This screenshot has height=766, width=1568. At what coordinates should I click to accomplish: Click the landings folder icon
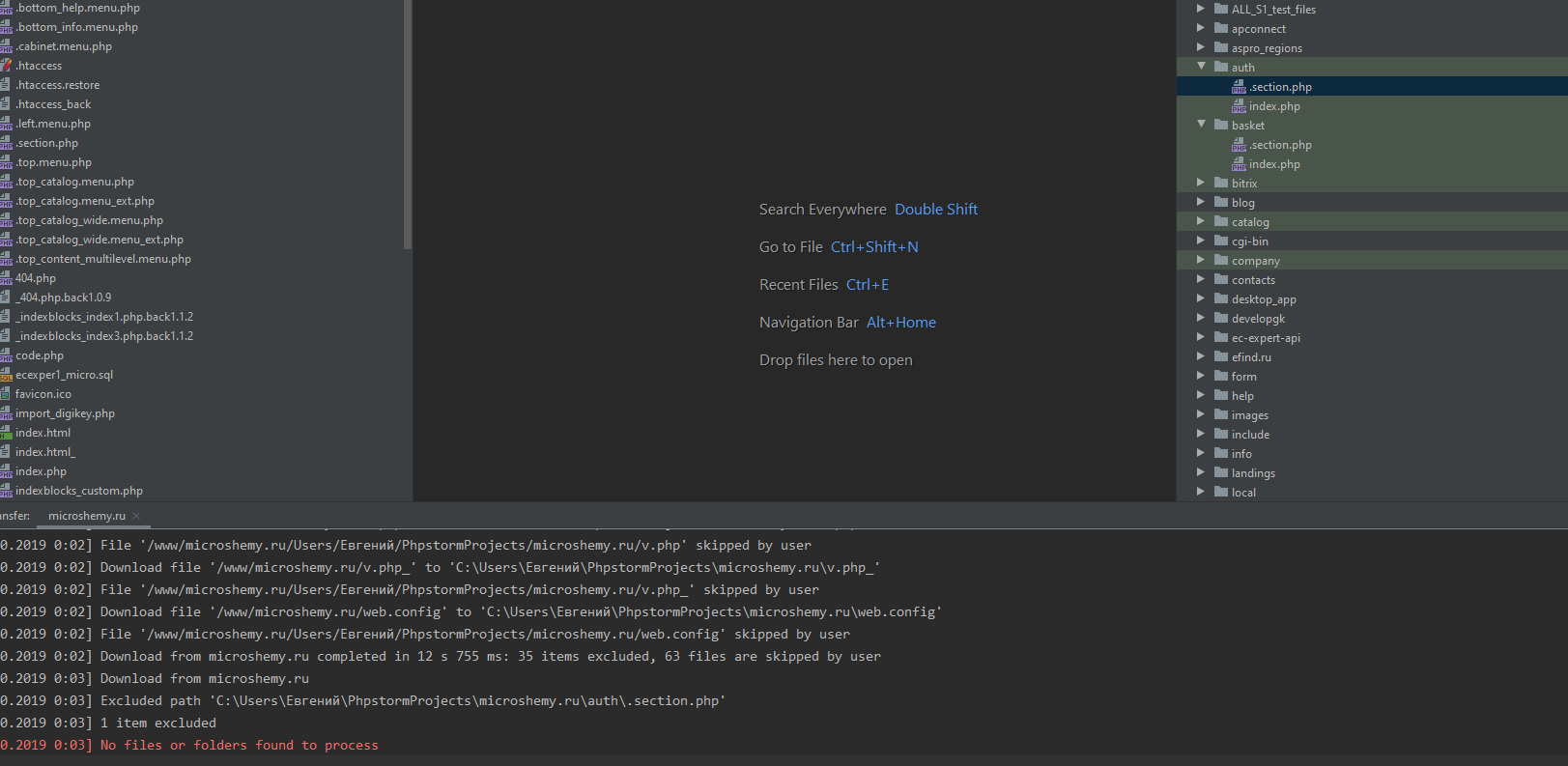pyautogui.click(x=1221, y=472)
